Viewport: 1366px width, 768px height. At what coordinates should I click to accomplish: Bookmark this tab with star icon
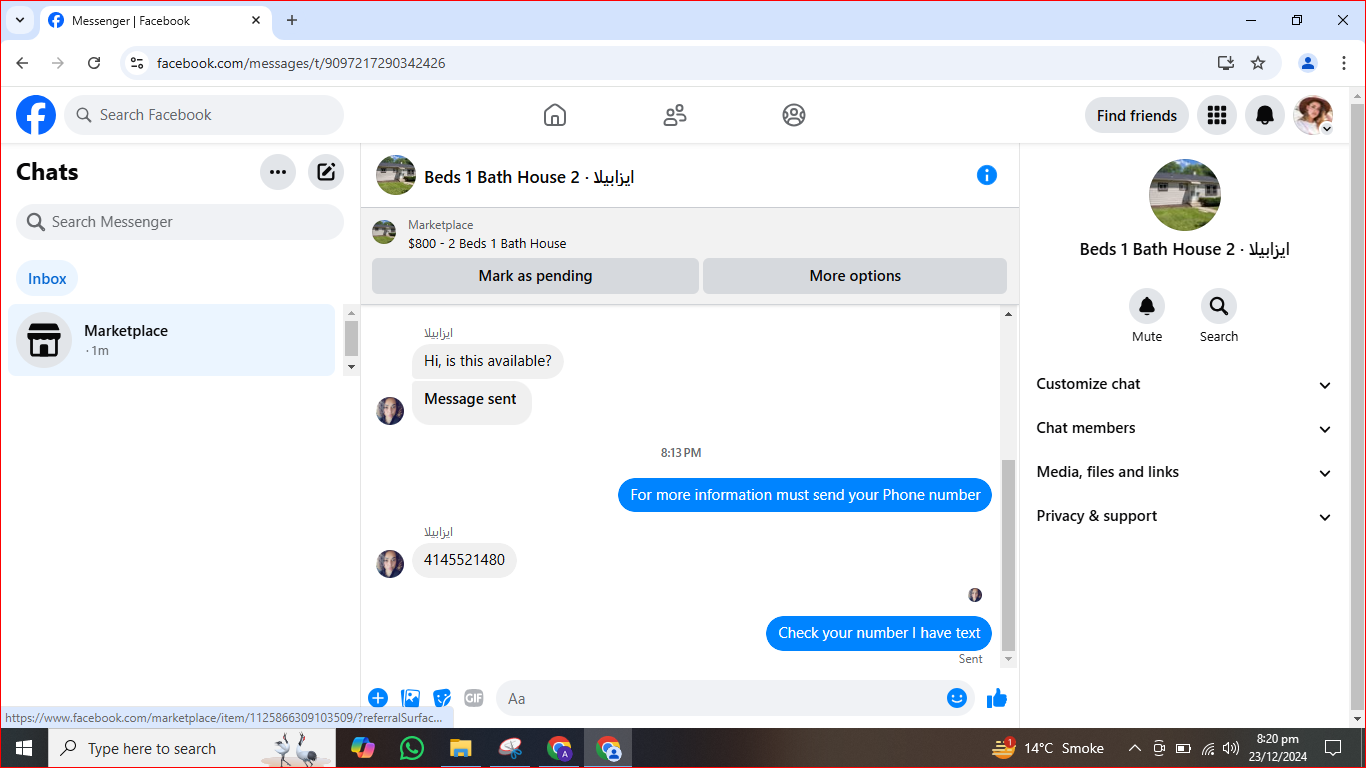pyautogui.click(x=1258, y=63)
